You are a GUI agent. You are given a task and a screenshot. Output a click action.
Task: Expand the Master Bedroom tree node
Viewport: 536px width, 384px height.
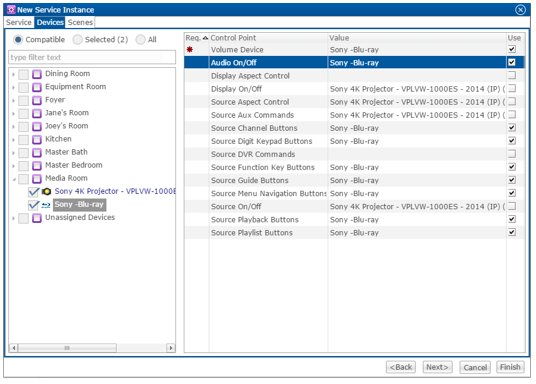coord(13,166)
